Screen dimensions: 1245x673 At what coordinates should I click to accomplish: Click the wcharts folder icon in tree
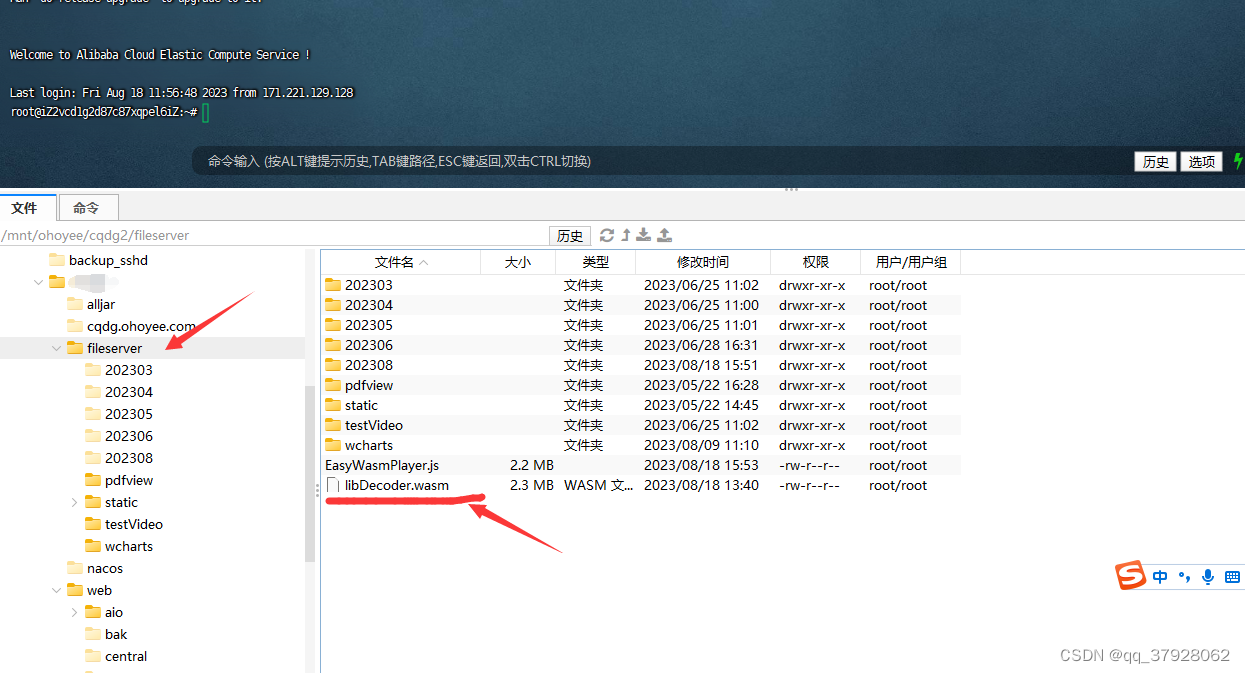93,546
